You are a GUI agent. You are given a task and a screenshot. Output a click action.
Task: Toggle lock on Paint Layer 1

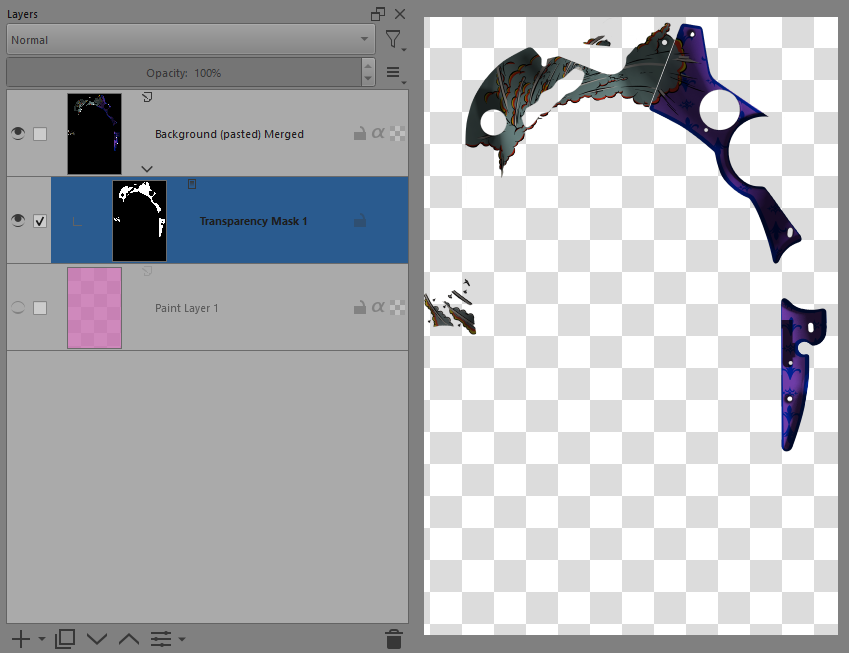coord(360,308)
